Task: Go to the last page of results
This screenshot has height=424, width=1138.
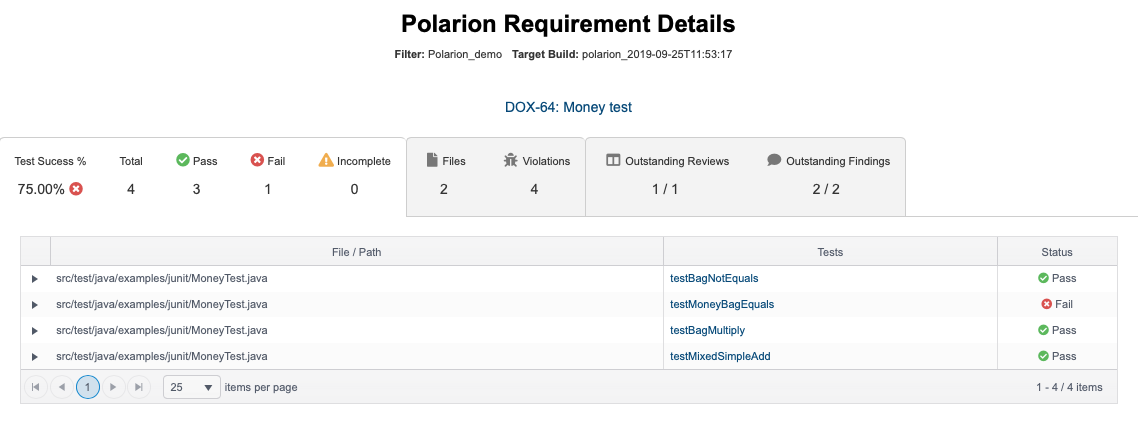Action: 139,387
